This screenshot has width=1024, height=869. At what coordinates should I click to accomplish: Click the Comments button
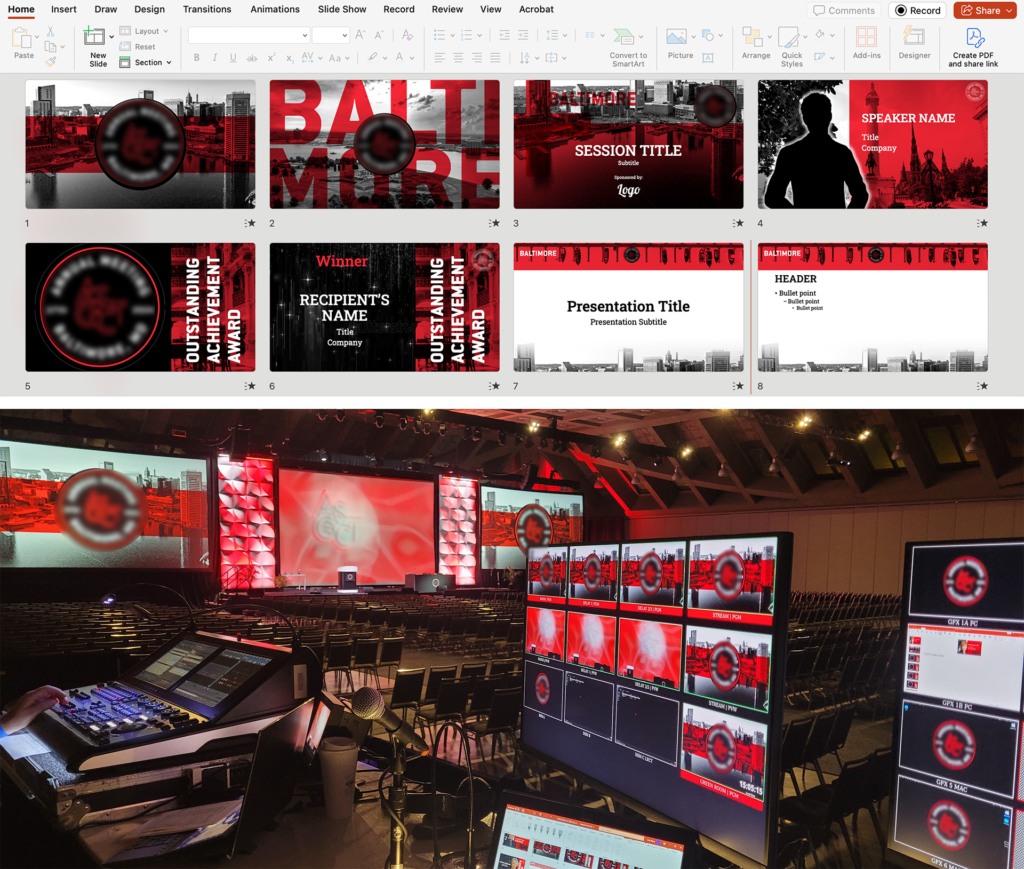click(844, 10)
